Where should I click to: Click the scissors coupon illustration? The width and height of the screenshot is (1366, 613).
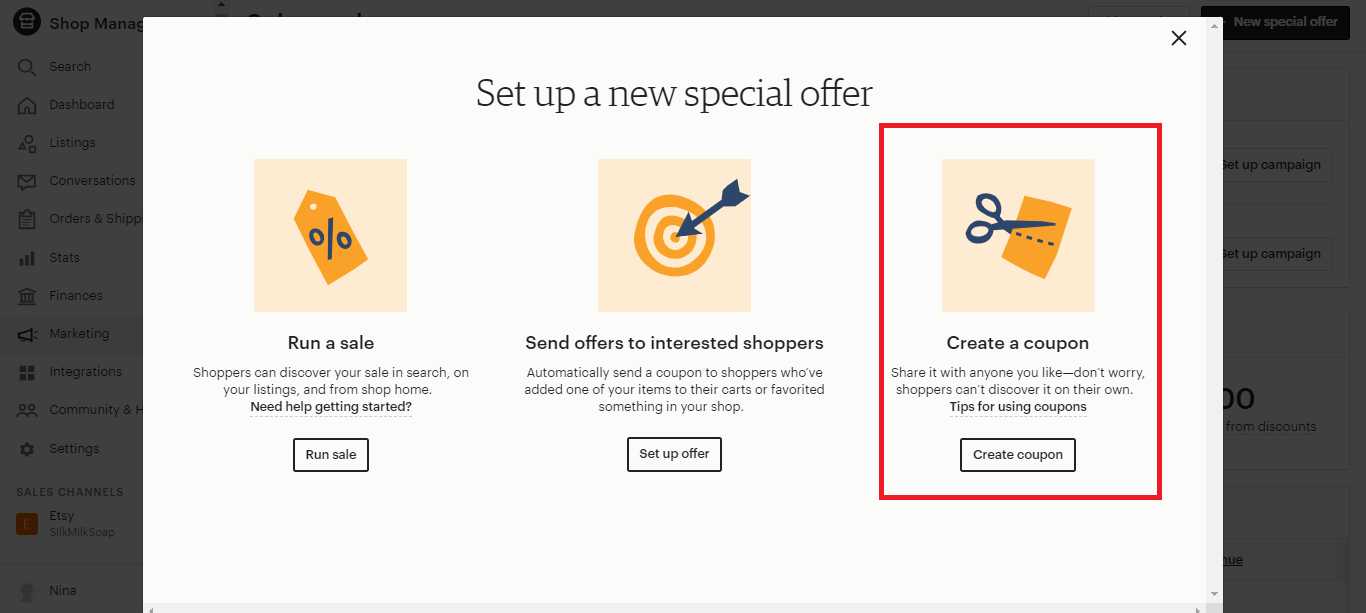tap(1018, 235)
